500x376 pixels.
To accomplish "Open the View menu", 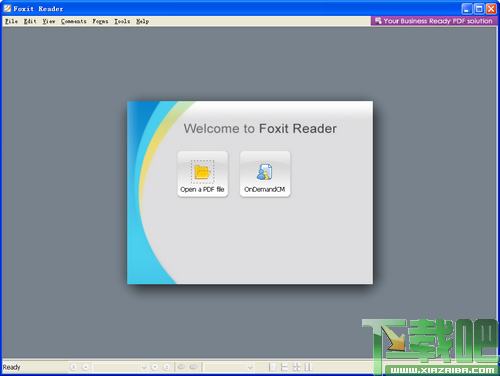I will tap(49, 21).
